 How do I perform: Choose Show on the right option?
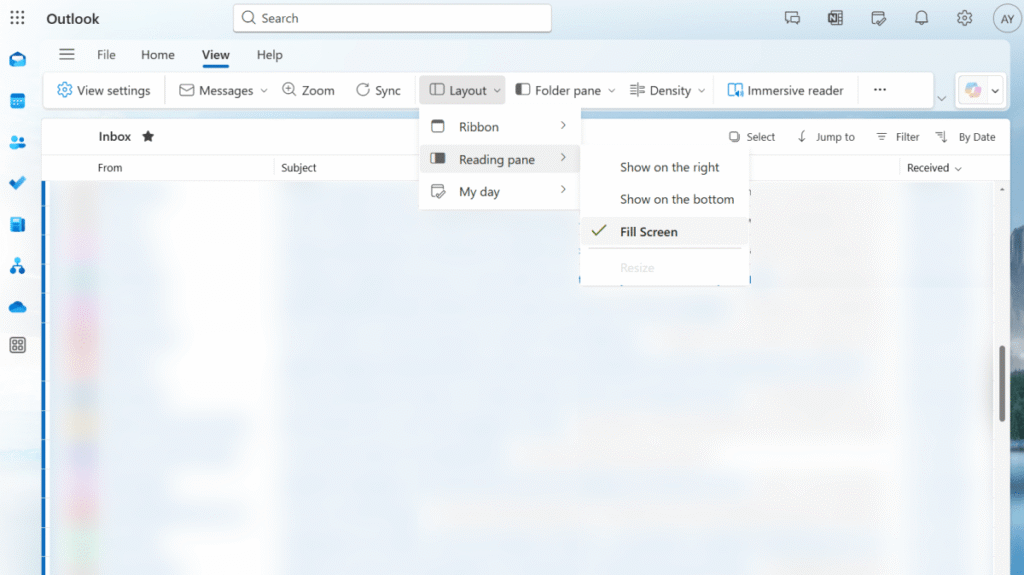669,168
